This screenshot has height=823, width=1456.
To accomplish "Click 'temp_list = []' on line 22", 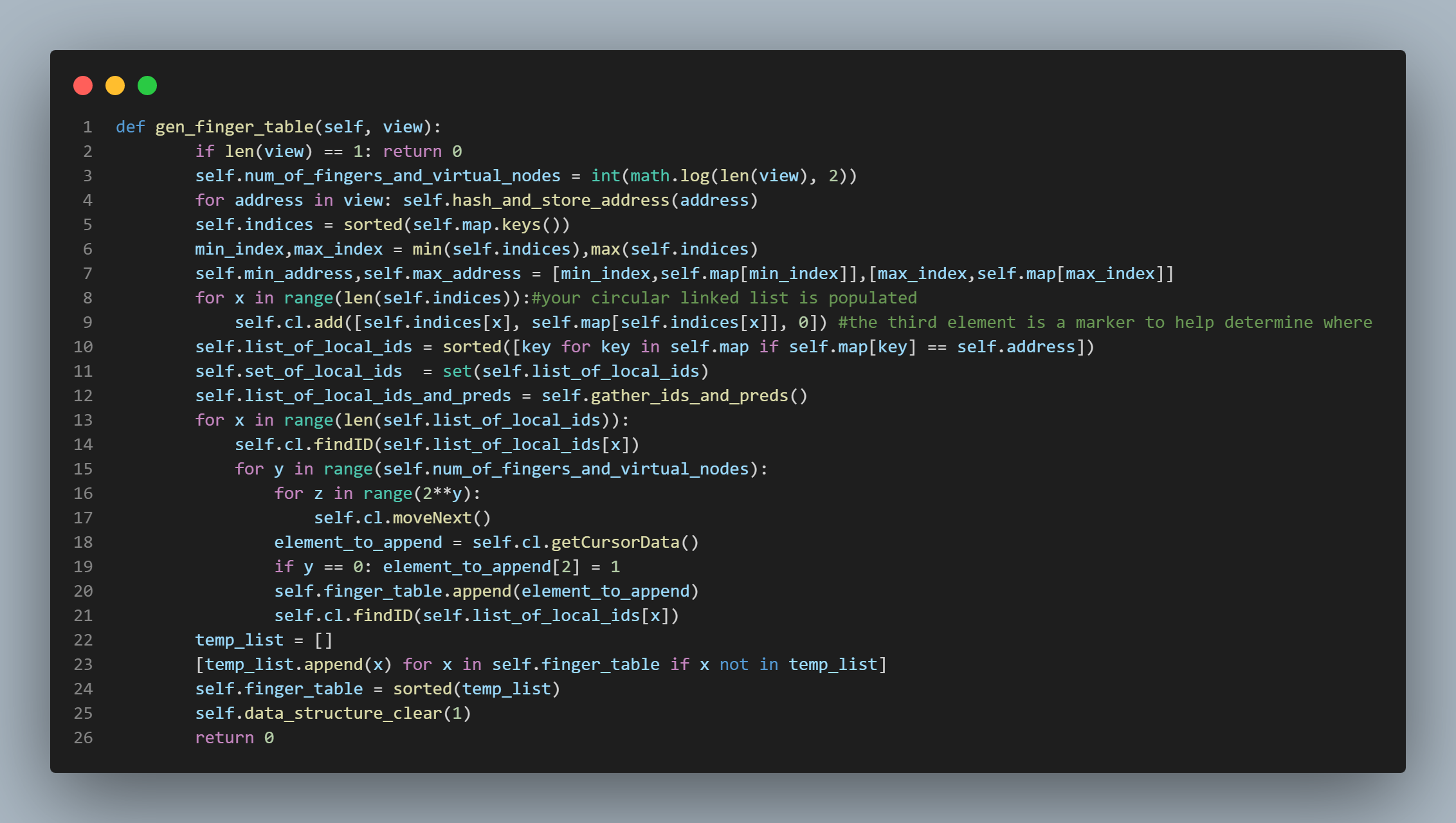I will [x=264, y=640].
